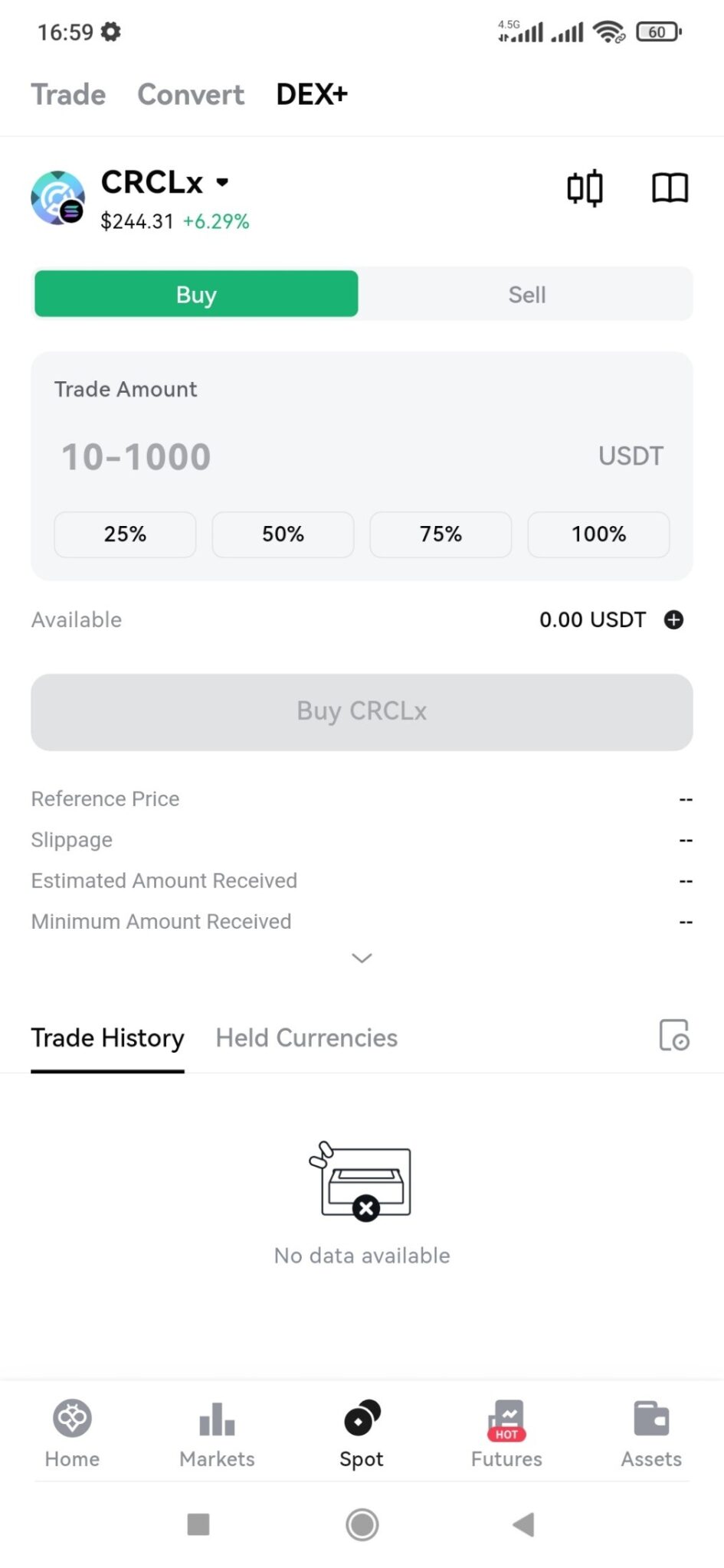Go to Home in bottom navigation
Screen dimensions: 724x1568
[72, 1432]
